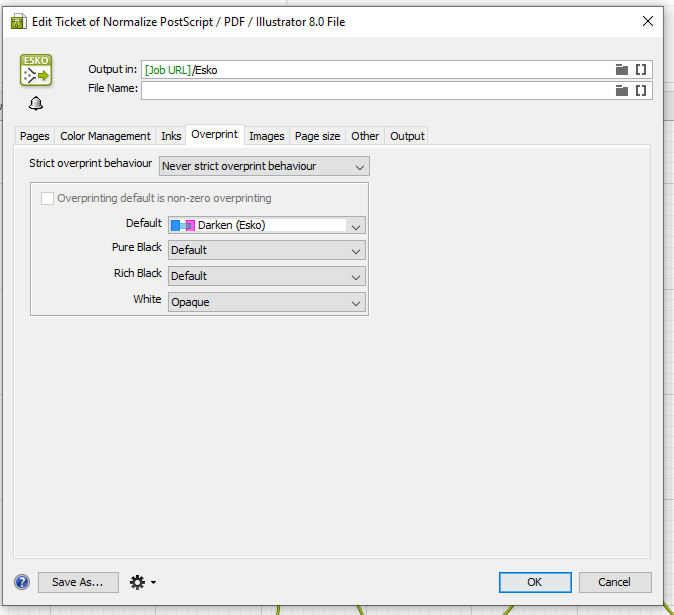The height and width of the screenshot is (615, 674).
Task: Open the help question mark icon
Action: click(22, 582)
